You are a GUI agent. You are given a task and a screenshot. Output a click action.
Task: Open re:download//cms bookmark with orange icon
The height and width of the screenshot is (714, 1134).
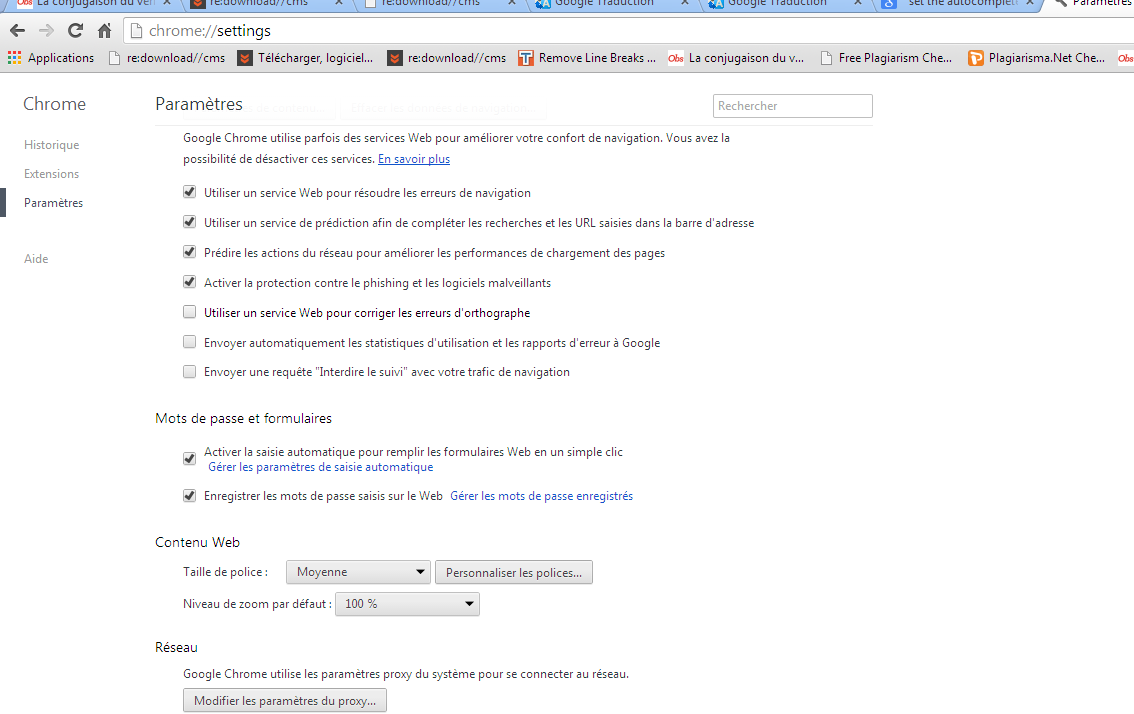[447, 58]
